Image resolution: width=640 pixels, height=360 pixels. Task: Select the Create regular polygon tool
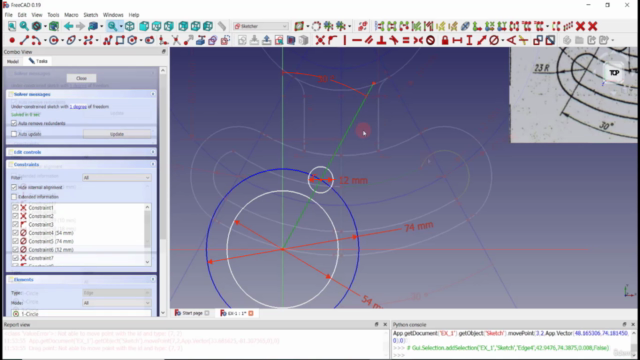(132, 40)
